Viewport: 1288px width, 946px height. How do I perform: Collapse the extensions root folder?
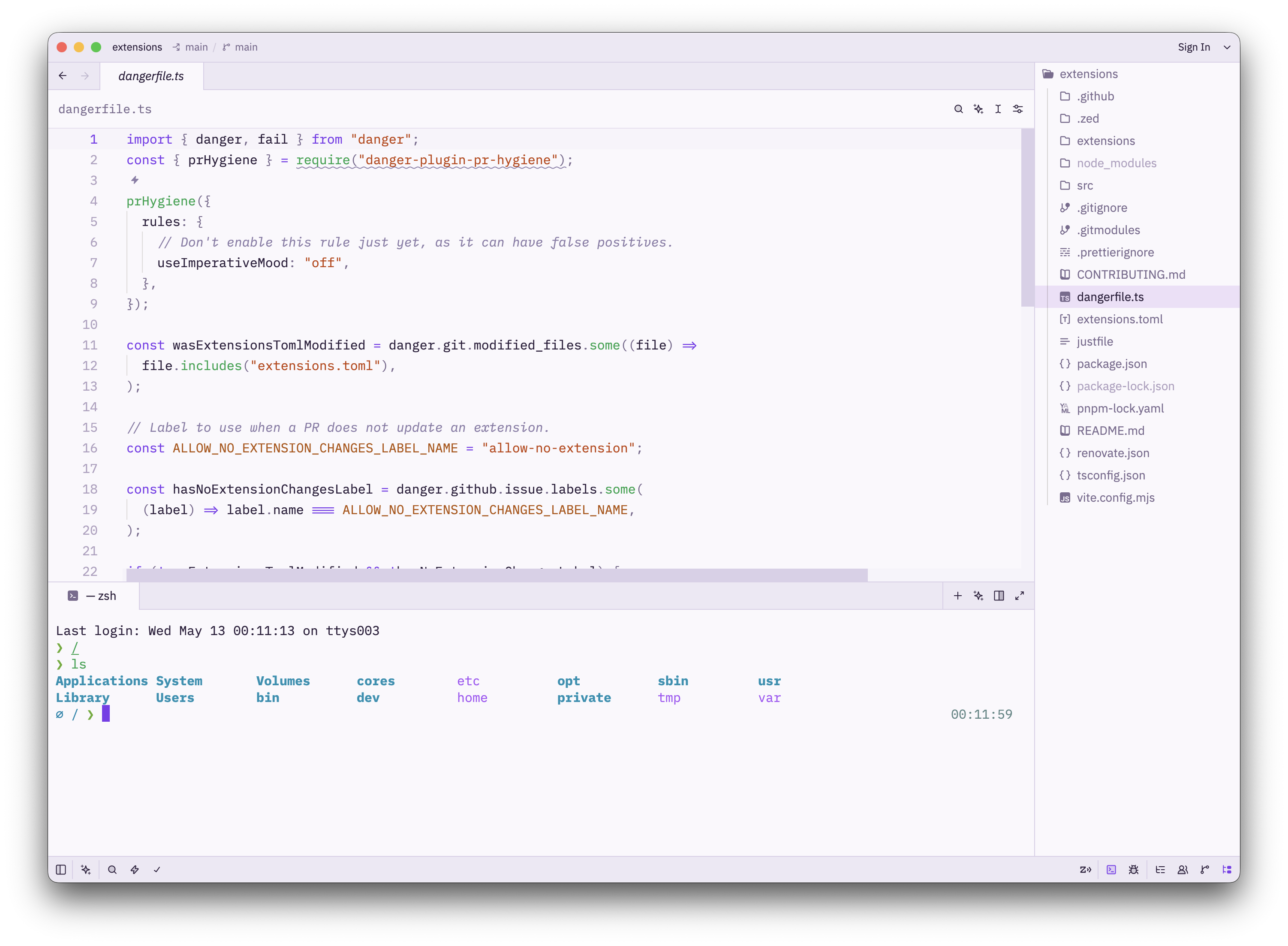(1138, 74)
